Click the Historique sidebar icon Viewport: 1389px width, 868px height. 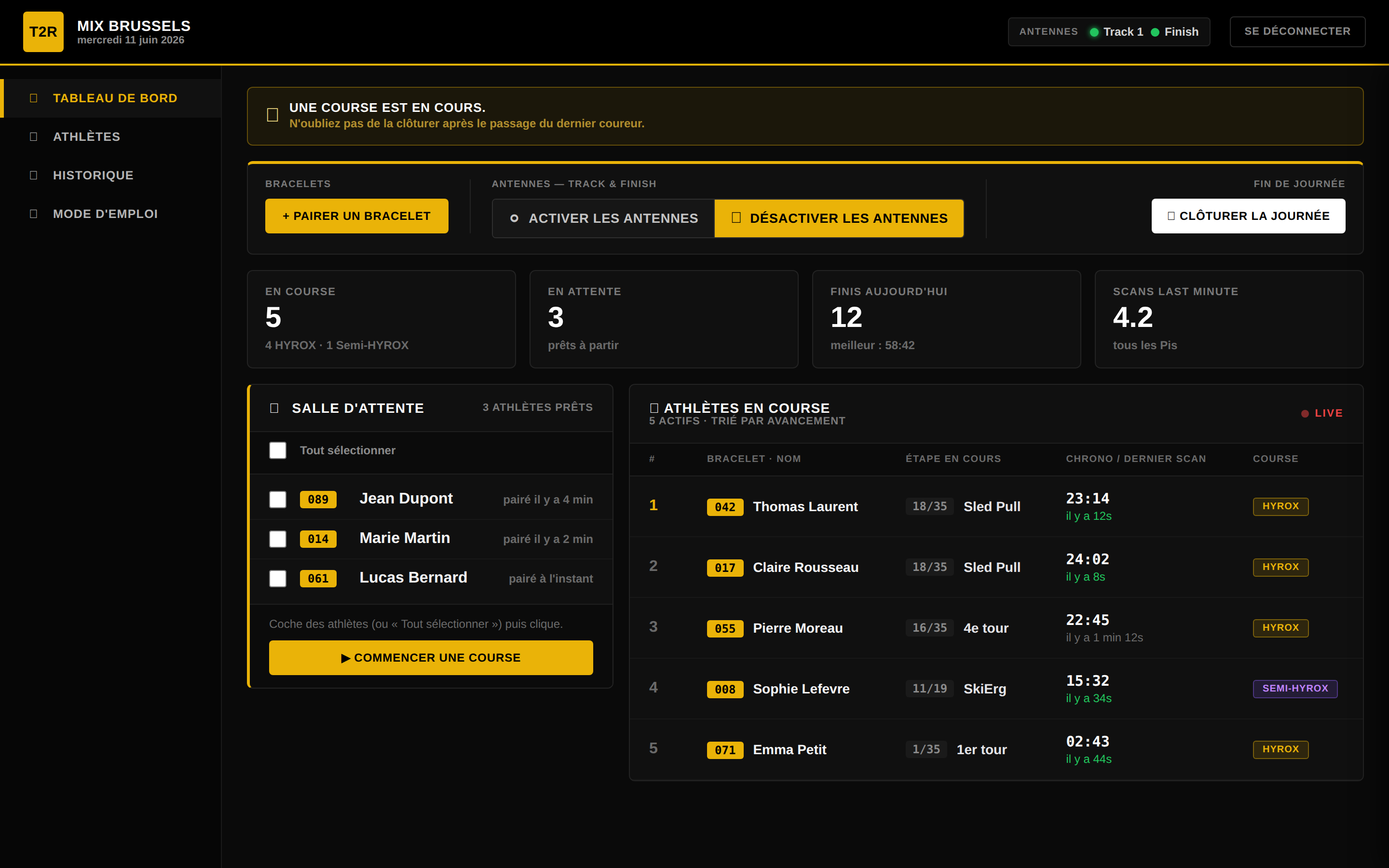(x=33, y=175)
